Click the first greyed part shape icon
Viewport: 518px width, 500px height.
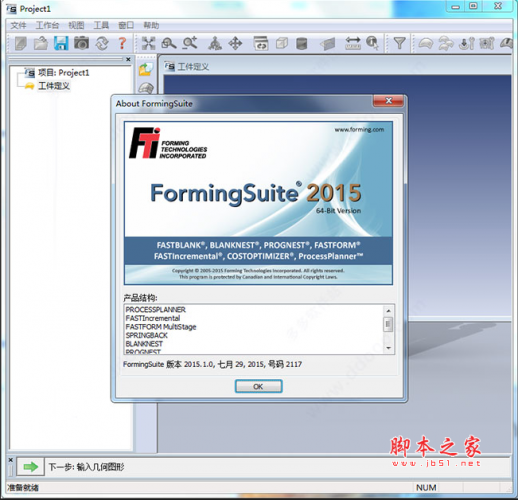pos(426,44)
